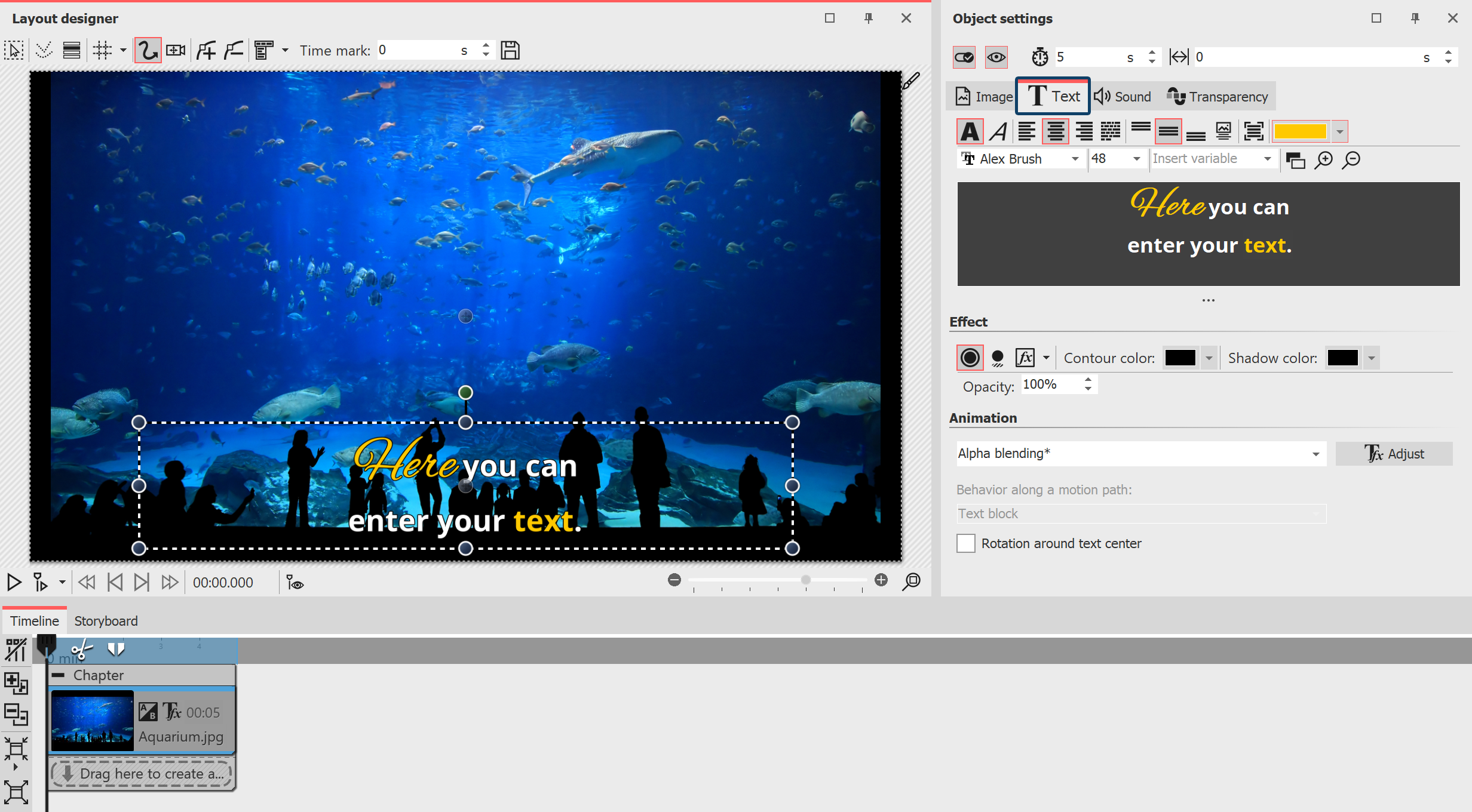1472x812 pixels.
Task: Enable Rotation around text center
Action: tap(965, 543)
